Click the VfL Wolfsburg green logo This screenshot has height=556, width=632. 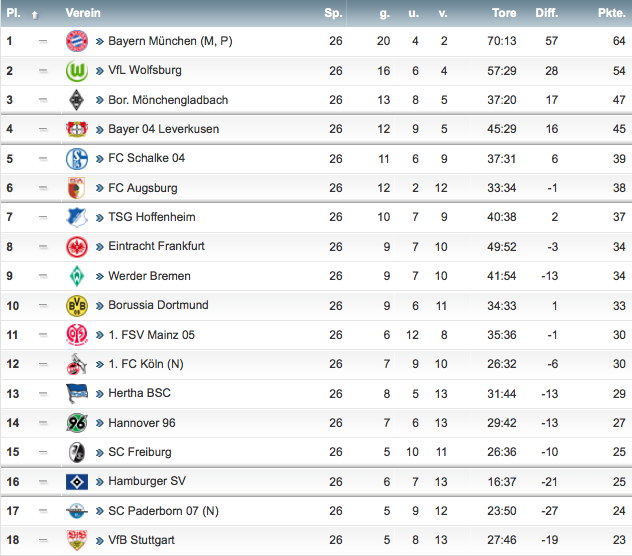point(77,71)
